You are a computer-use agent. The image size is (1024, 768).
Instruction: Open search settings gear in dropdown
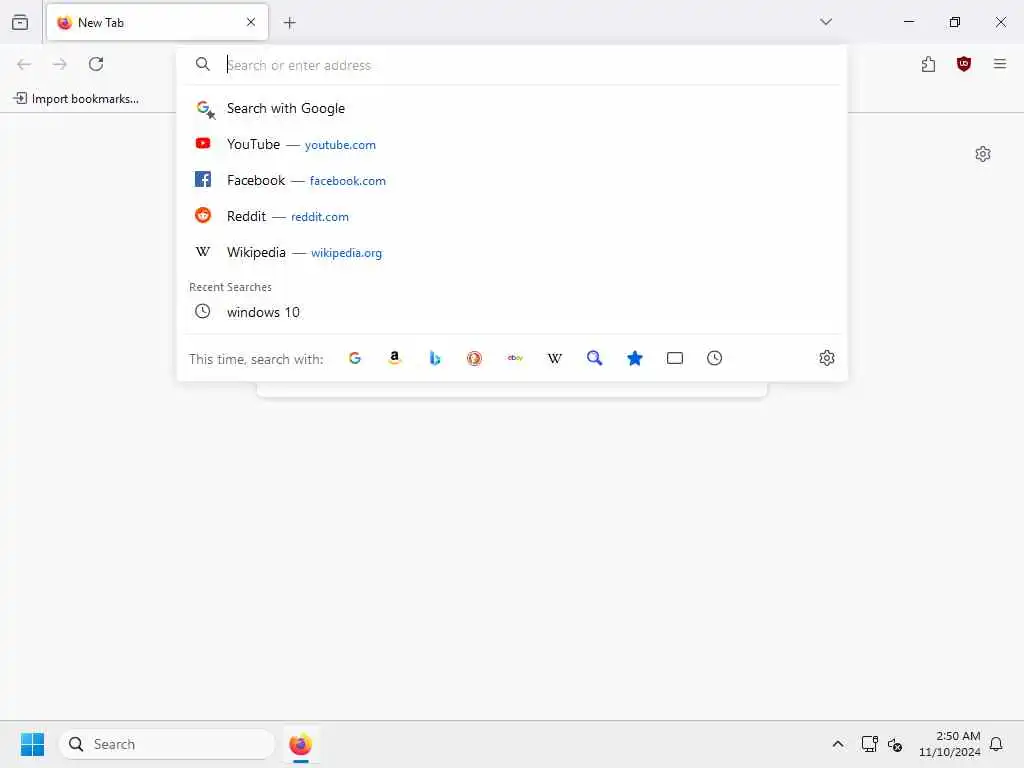pyautogui.click(x=827, y=358)
